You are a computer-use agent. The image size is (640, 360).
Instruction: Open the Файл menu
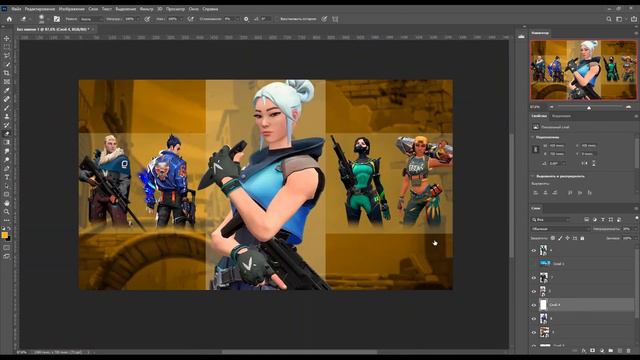[16, 9]
